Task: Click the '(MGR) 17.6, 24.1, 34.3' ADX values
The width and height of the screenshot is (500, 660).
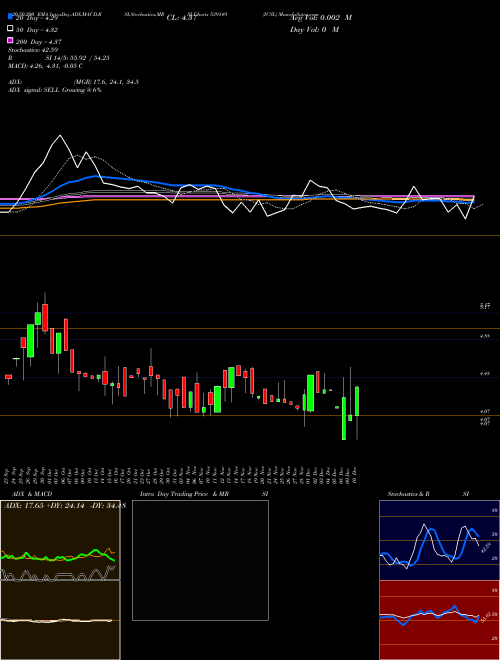Action: coord(106,82)
